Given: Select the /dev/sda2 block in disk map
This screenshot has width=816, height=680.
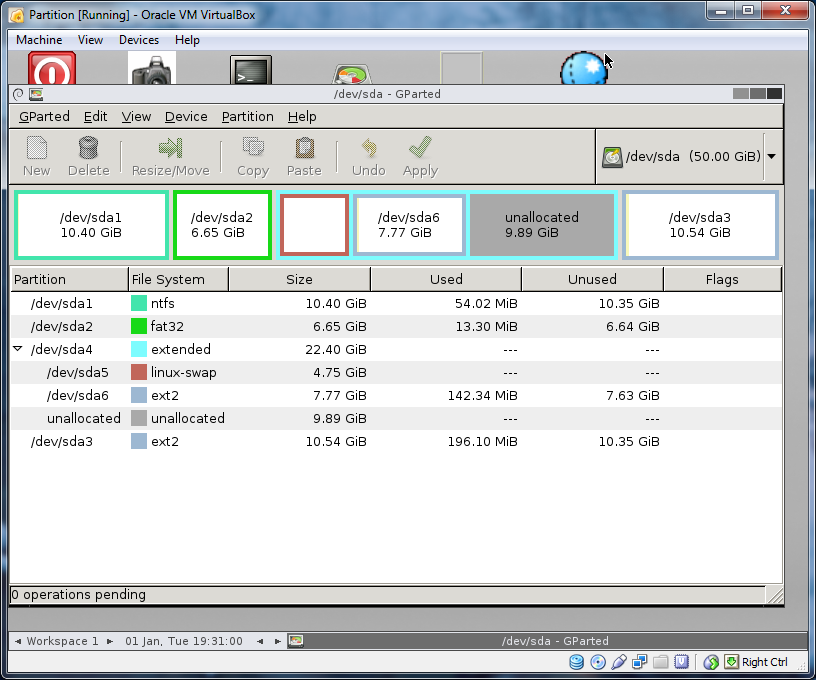Looking at the screenshot, I should click(222, 225).
